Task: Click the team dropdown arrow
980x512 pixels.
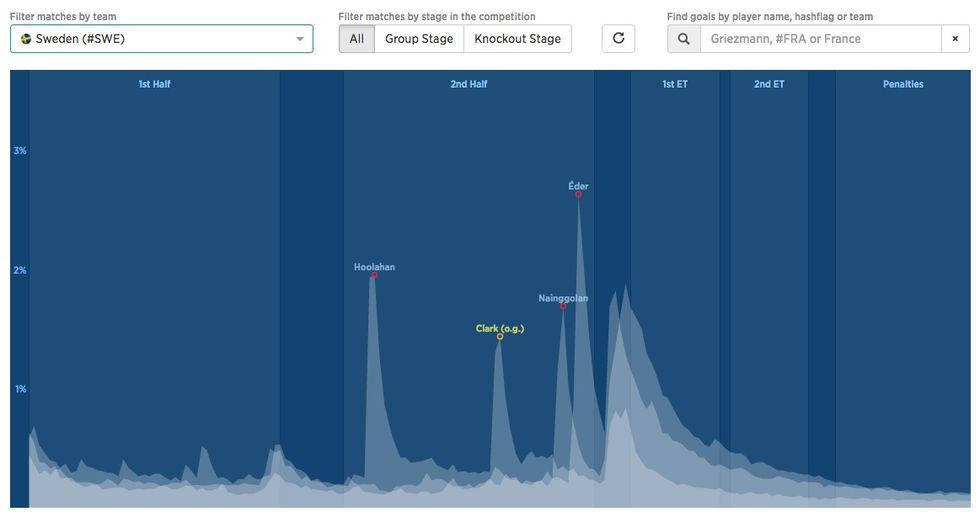Action: [x=300, y=39]
